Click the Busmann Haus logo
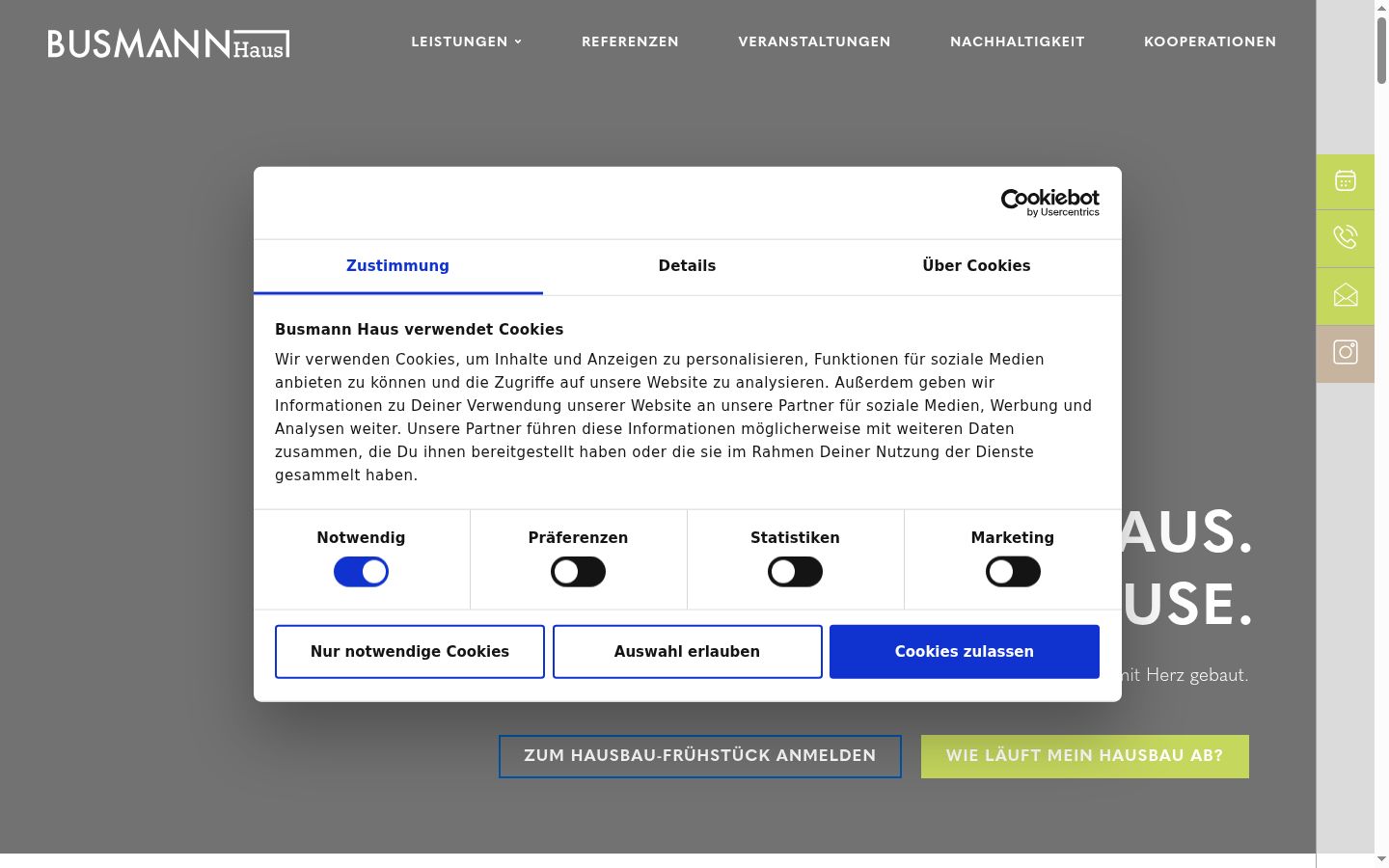Screen dimensions: 1389x868 (x=169, y=43)
